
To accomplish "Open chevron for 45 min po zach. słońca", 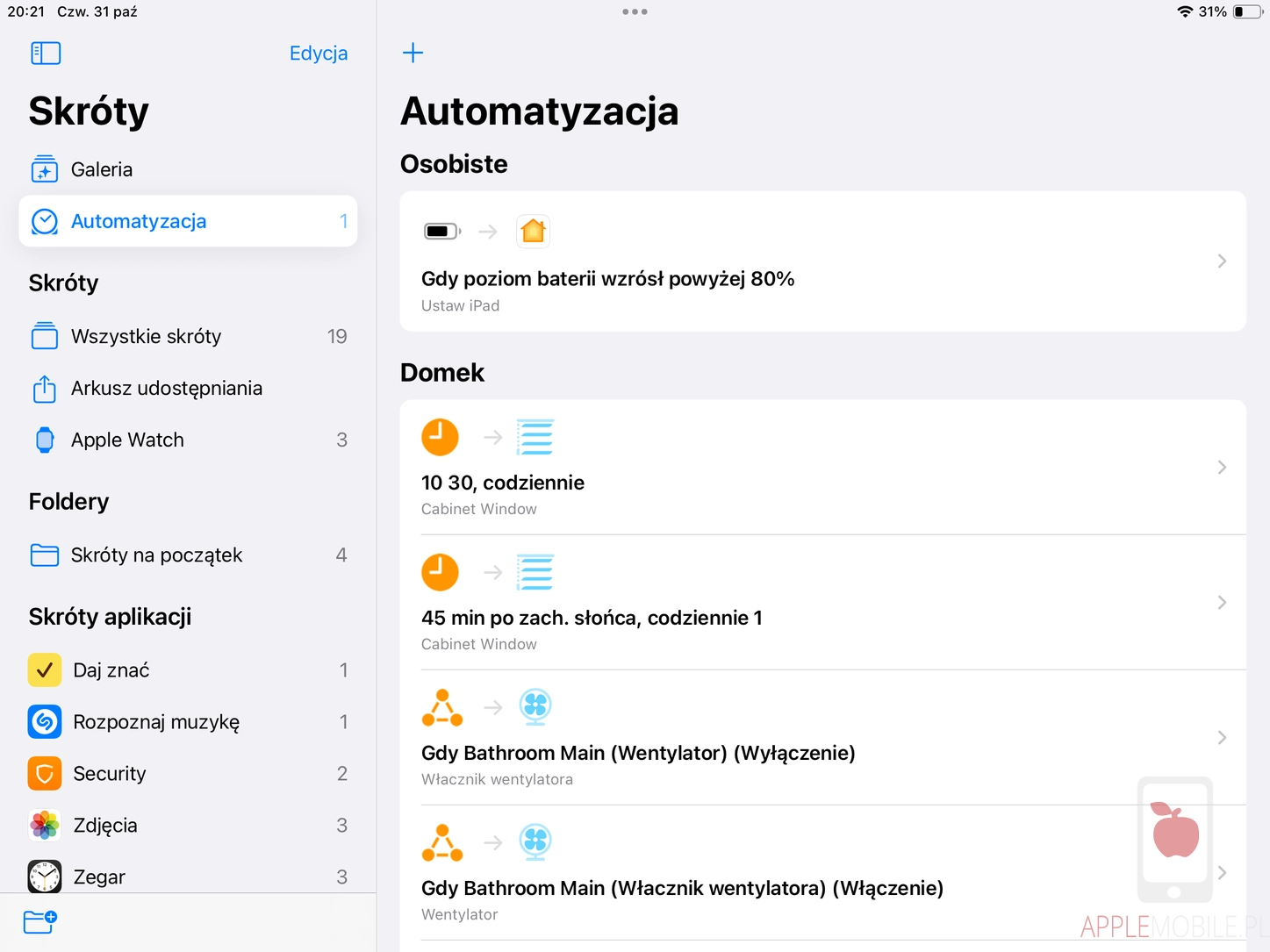I will [x=1222, y=603].
